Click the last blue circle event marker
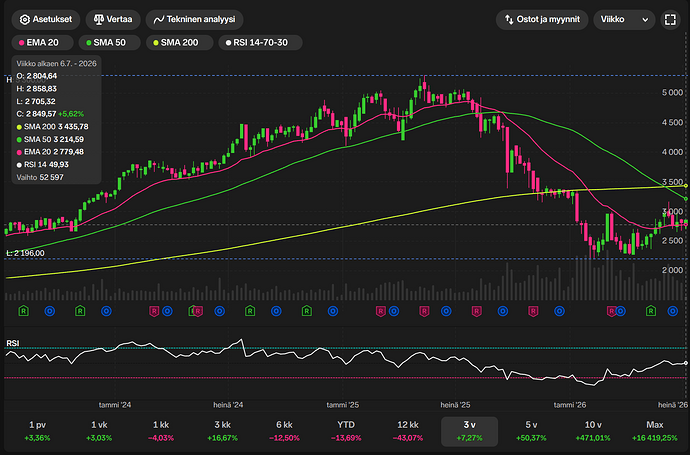This screenshot has width=690, height=455. tap(672, 311)
